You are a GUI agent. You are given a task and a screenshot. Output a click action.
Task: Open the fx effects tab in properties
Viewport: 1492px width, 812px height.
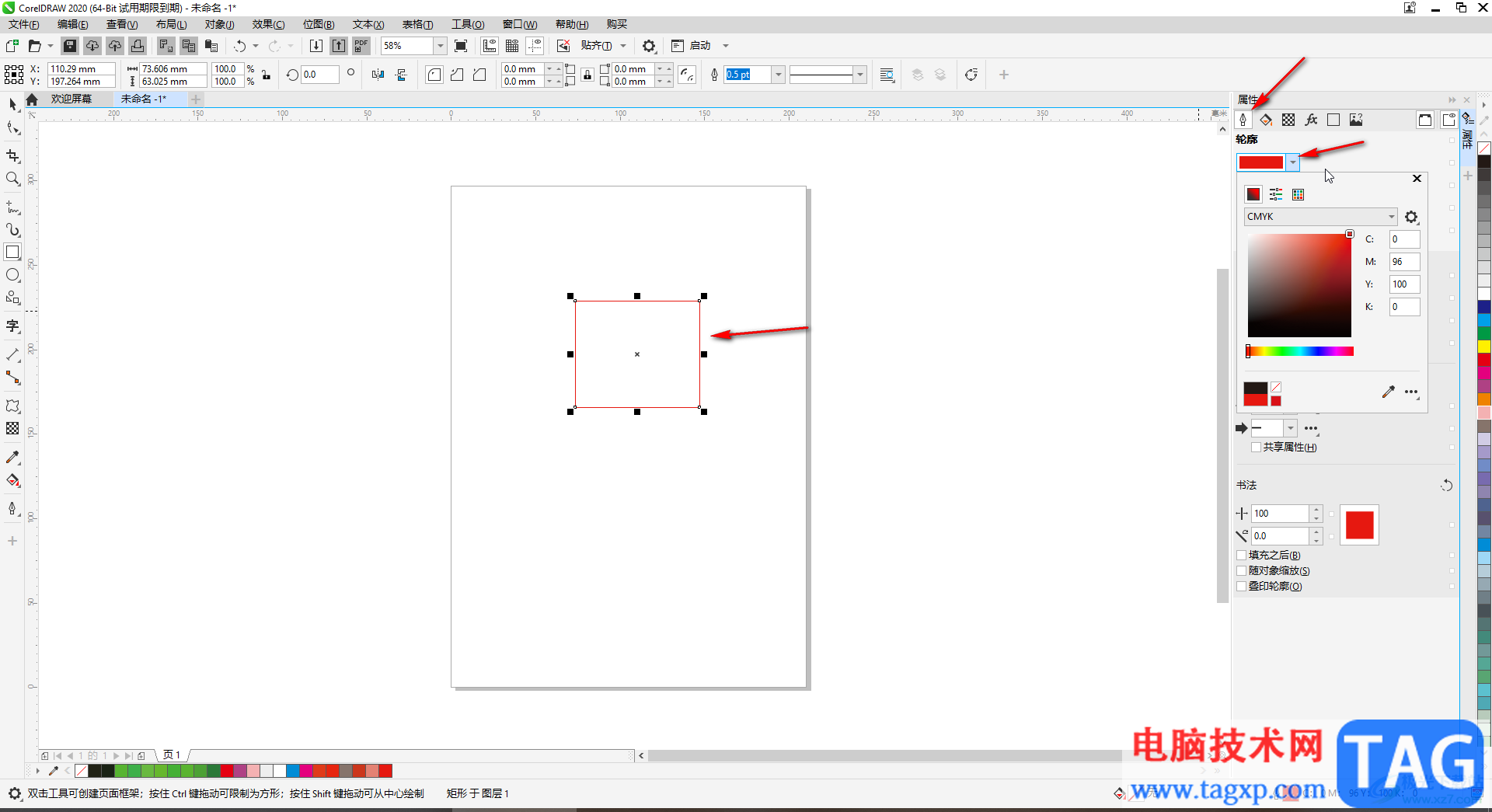tap(1311, 120)
